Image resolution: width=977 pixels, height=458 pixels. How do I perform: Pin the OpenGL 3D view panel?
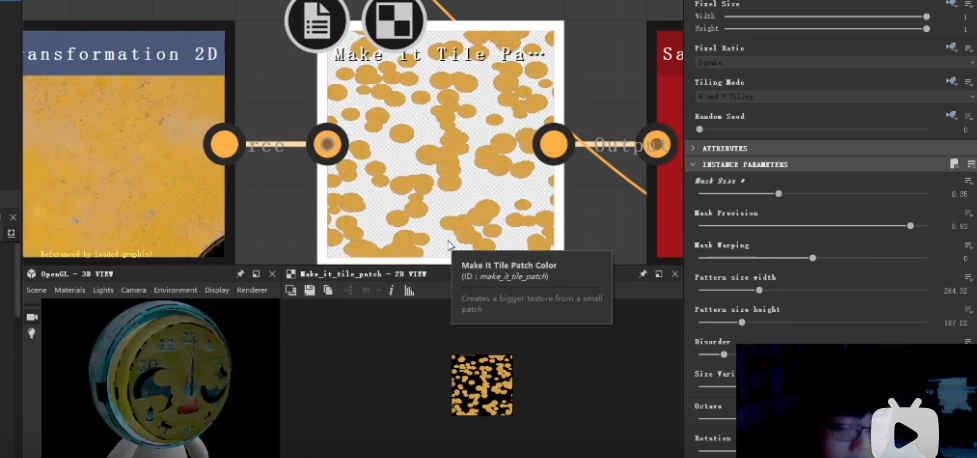pyautogui.click(x=240, y=274)
